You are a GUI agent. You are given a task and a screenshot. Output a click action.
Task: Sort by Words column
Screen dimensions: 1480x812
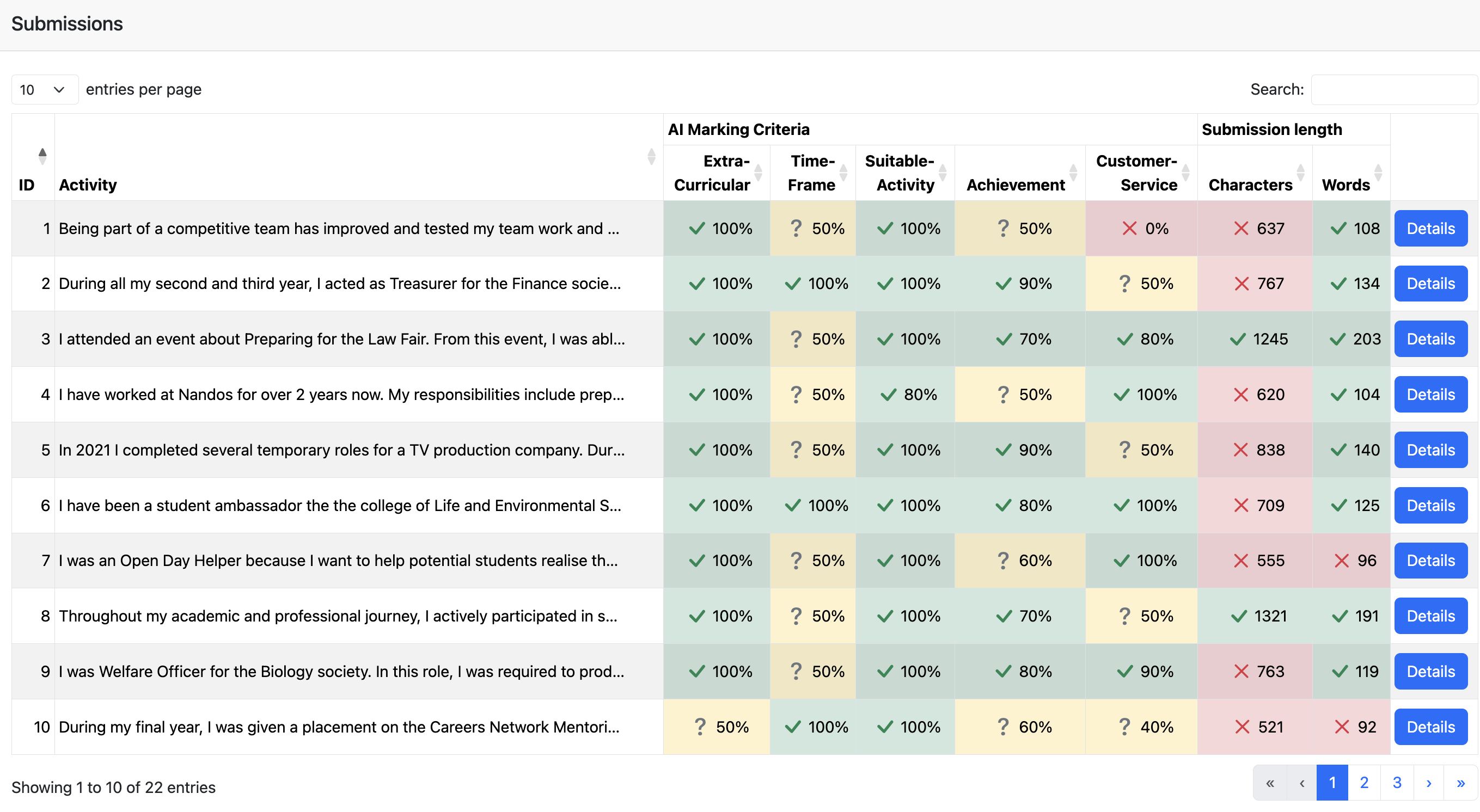(x=1378, y=173)
